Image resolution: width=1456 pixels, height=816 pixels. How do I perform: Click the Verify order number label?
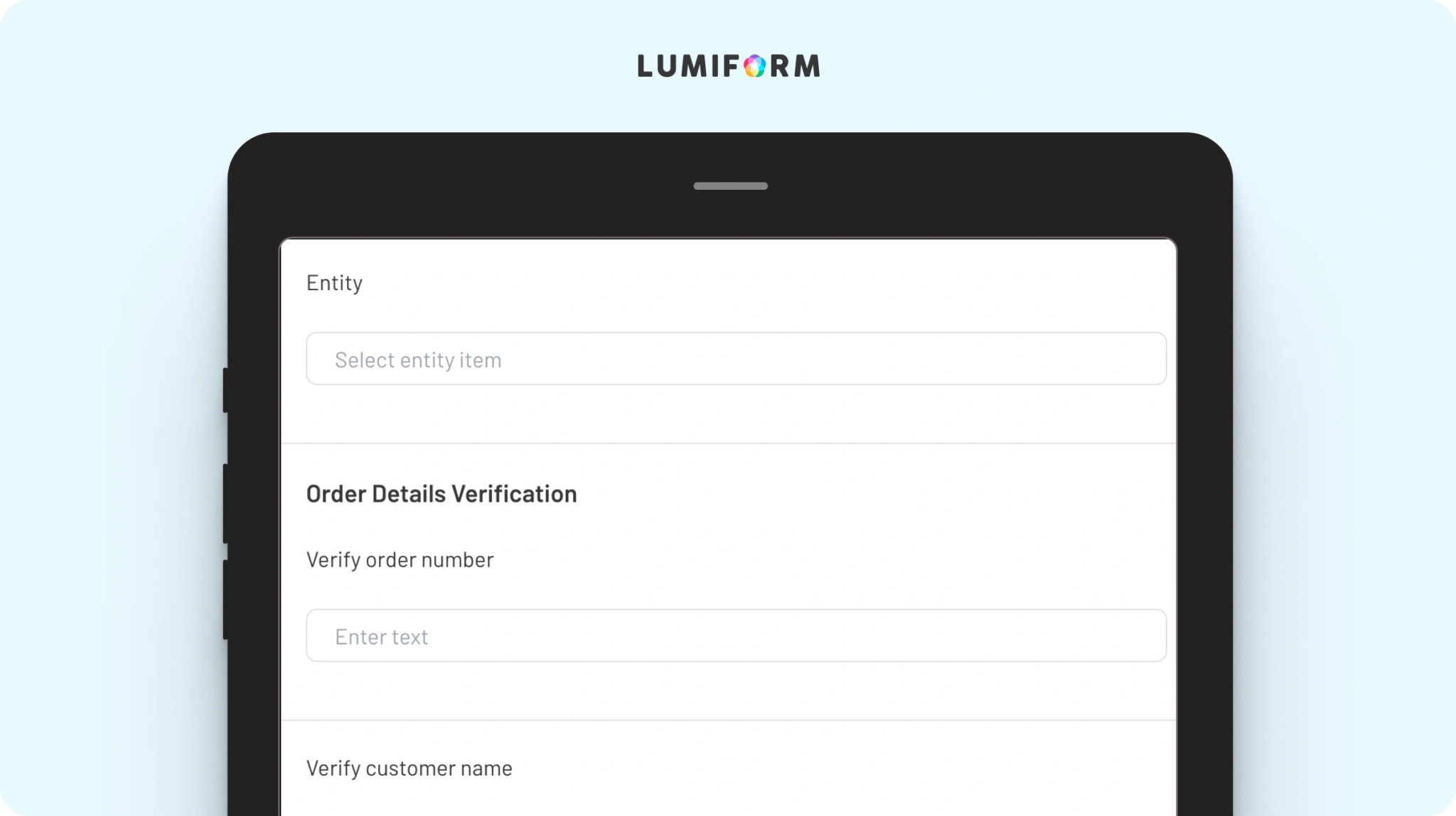click(x=400, y=560)
